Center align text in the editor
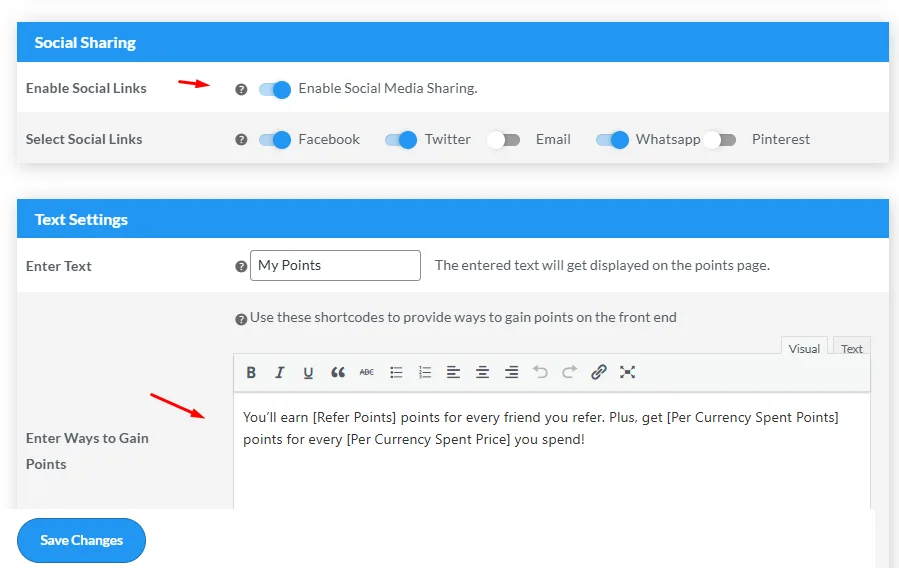 [483, 373]
